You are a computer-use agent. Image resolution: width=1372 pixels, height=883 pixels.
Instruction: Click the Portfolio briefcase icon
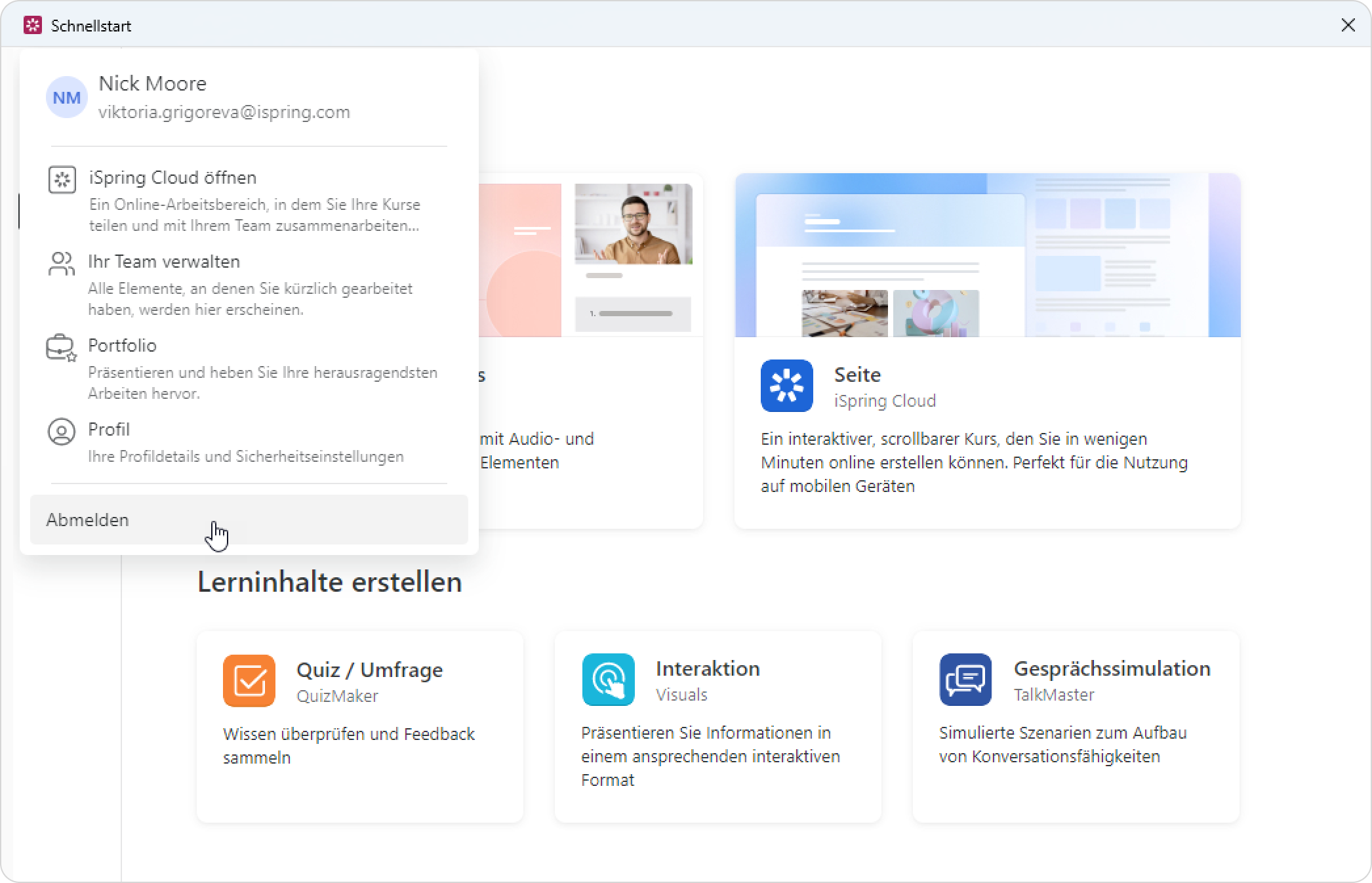pos(62,348)
